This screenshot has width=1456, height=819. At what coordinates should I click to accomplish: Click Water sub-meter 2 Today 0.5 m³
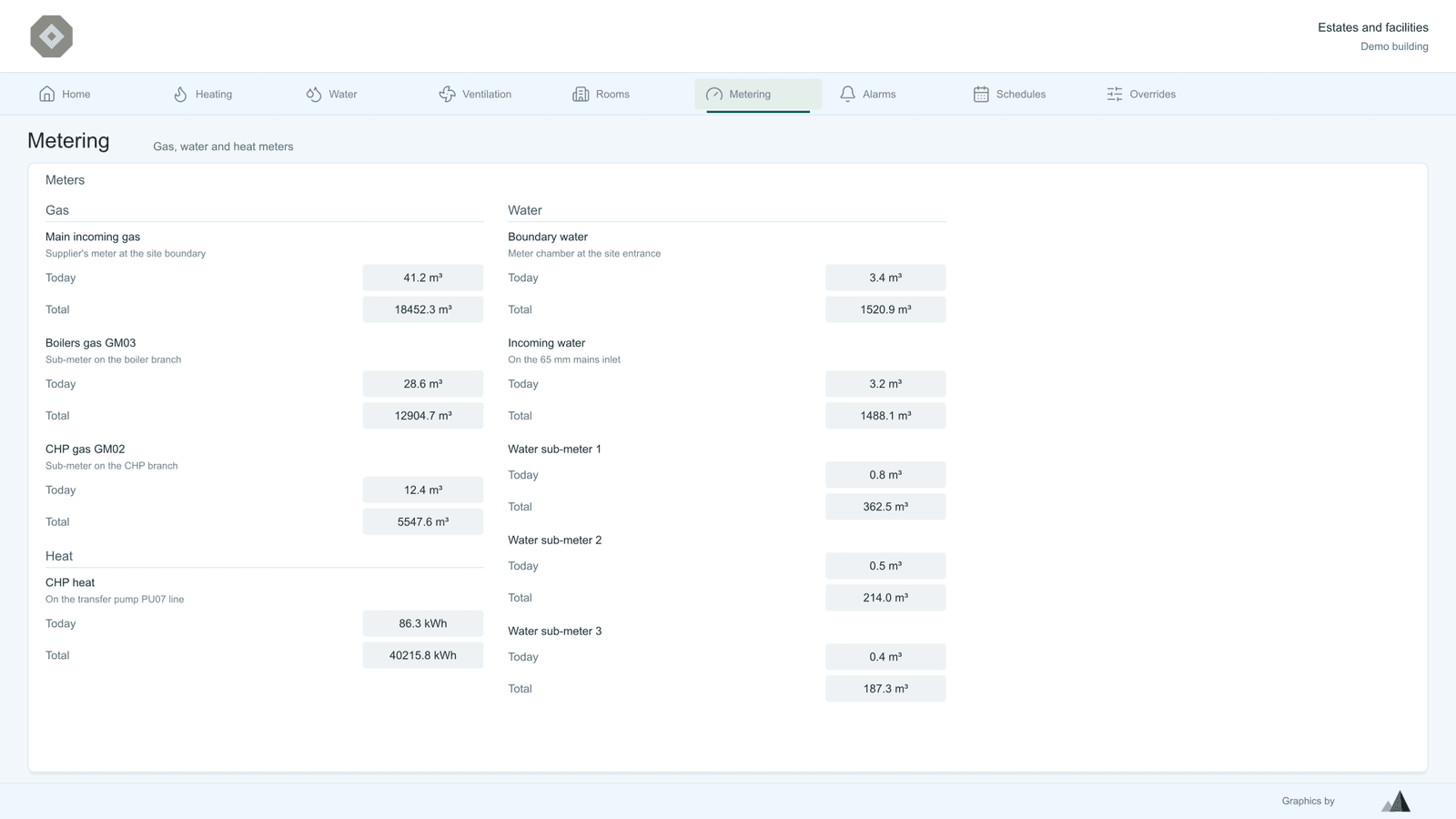click(x=885, y=566)
